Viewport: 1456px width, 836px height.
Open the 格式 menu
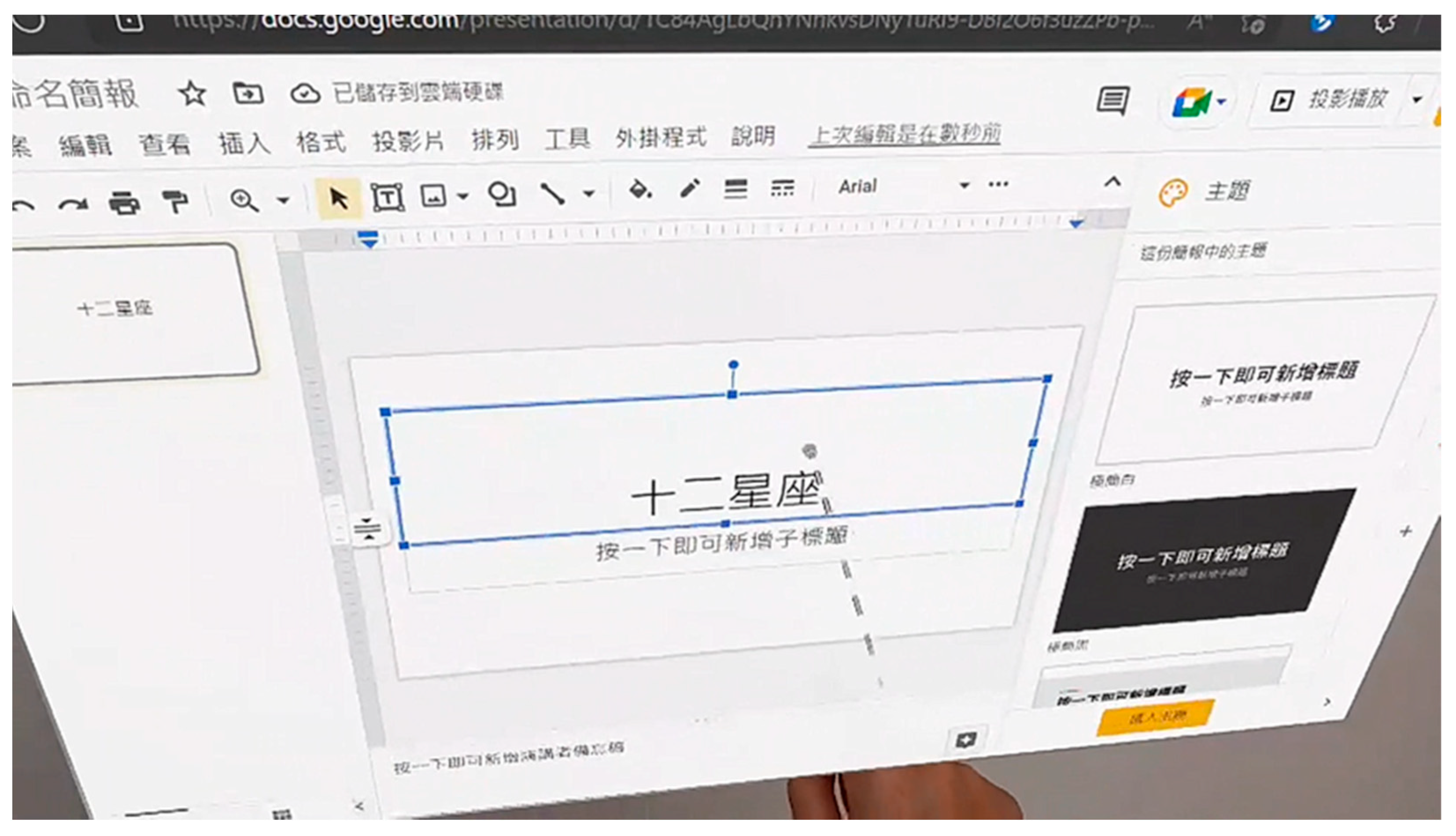pos(321,141)
